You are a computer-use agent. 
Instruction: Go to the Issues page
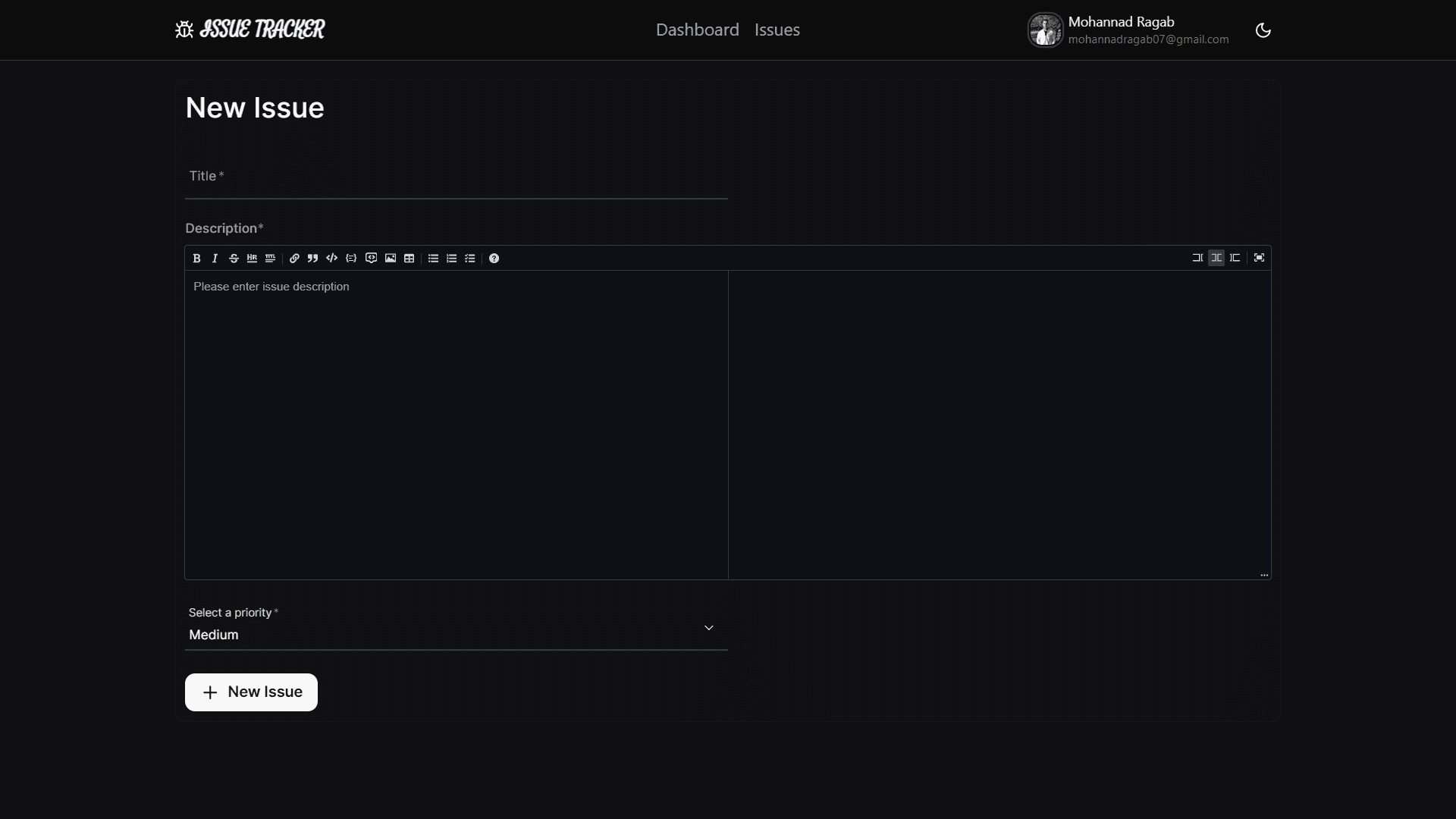(x=777, y=30)
